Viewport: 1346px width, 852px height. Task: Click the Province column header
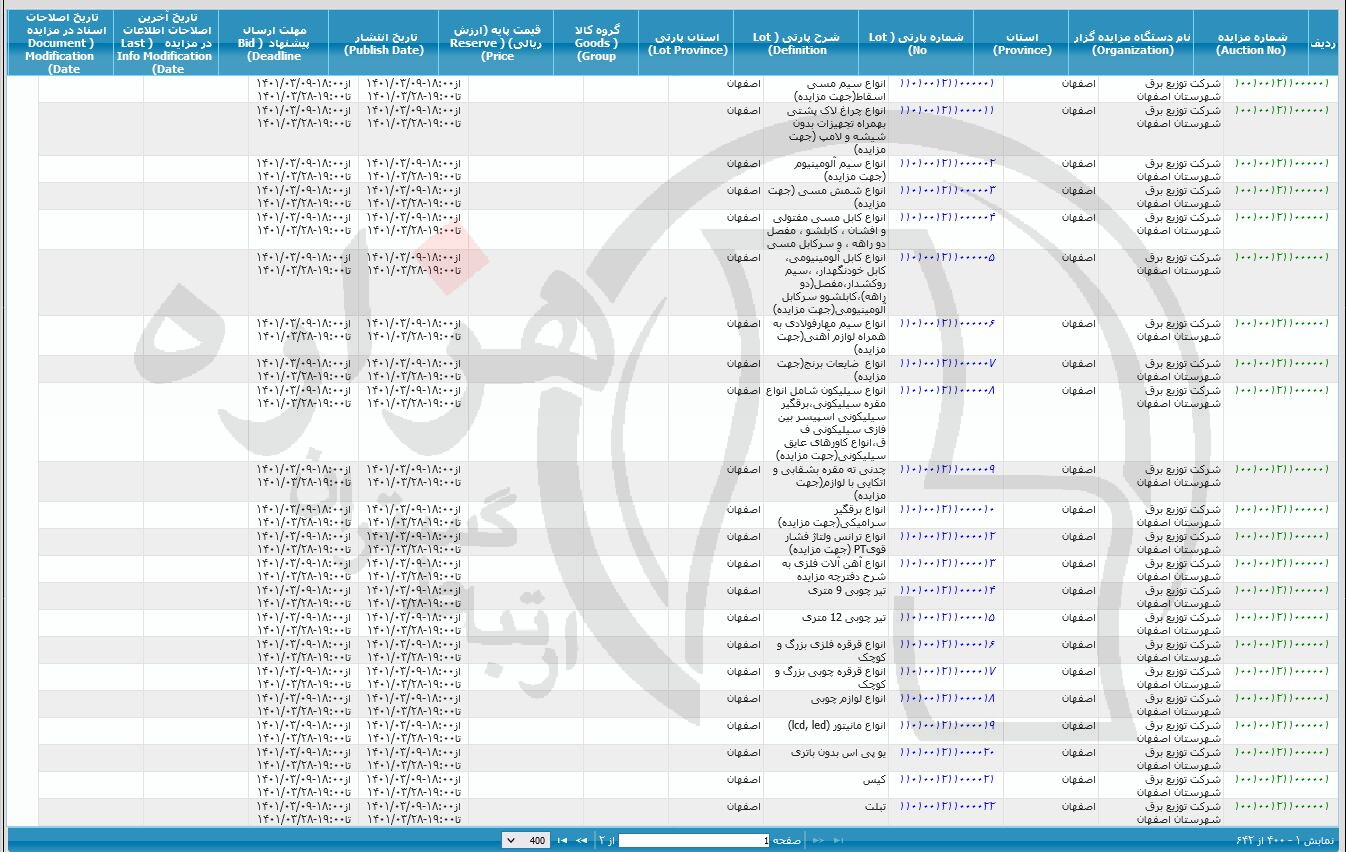pos(1021,44)
